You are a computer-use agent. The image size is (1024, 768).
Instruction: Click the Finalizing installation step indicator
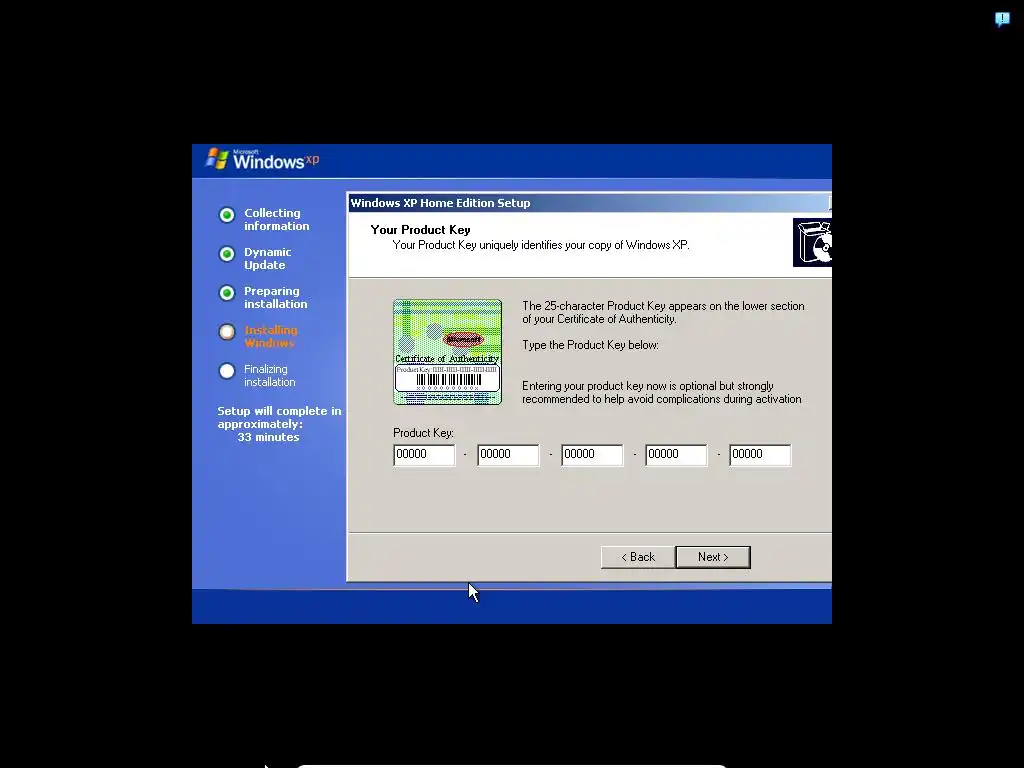pos(227,371)
